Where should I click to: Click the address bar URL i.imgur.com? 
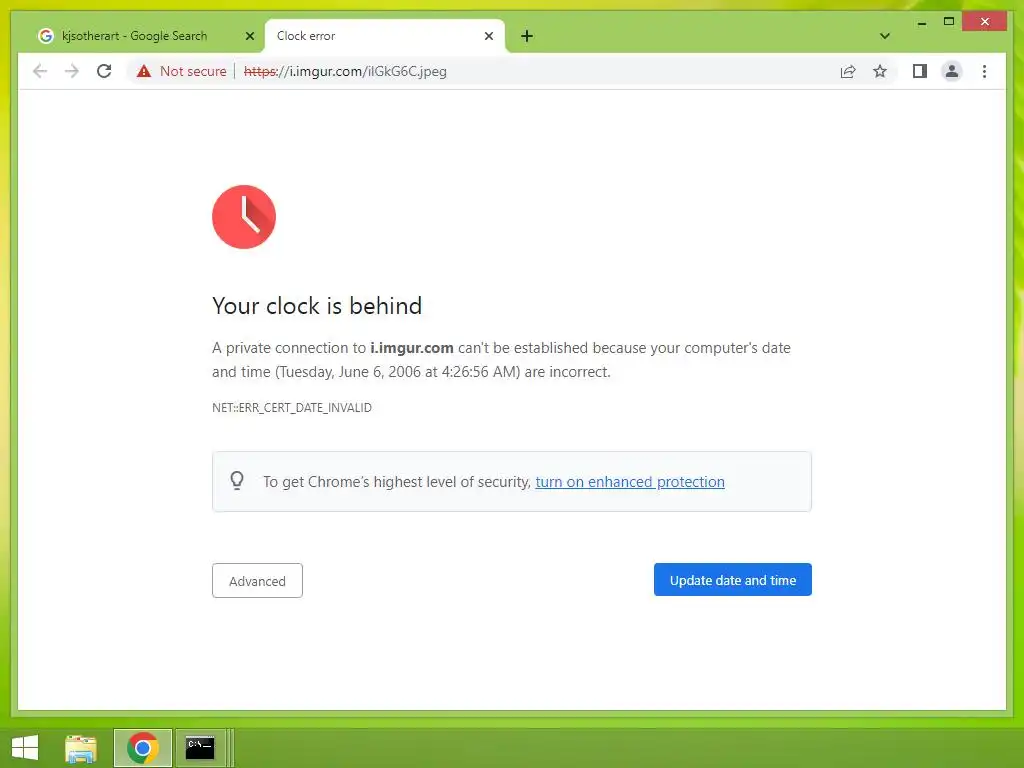(x=345, y=71)
